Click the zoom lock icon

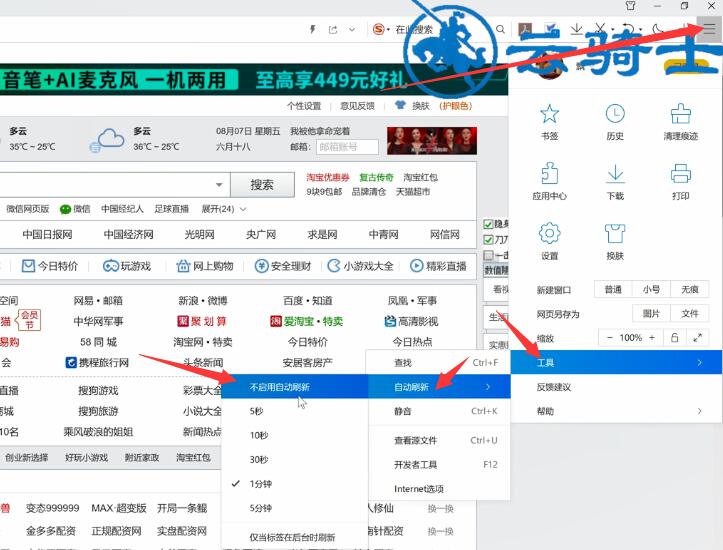[674, 337]
